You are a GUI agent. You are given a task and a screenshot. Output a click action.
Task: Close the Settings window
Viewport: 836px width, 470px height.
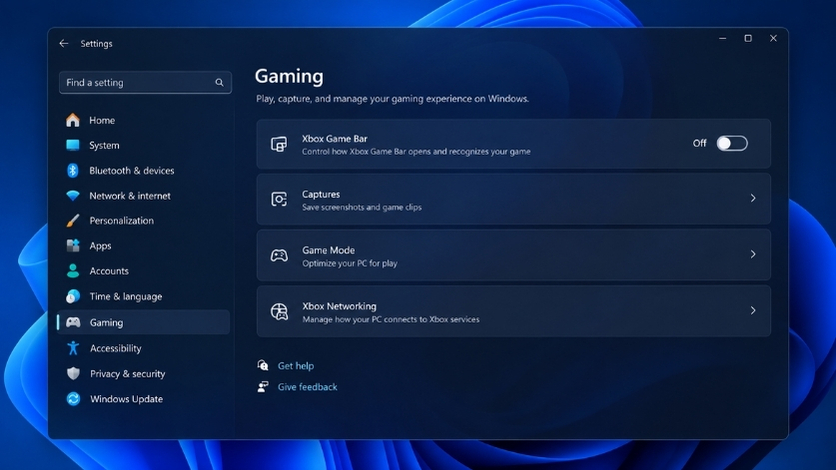click(773, 38)
